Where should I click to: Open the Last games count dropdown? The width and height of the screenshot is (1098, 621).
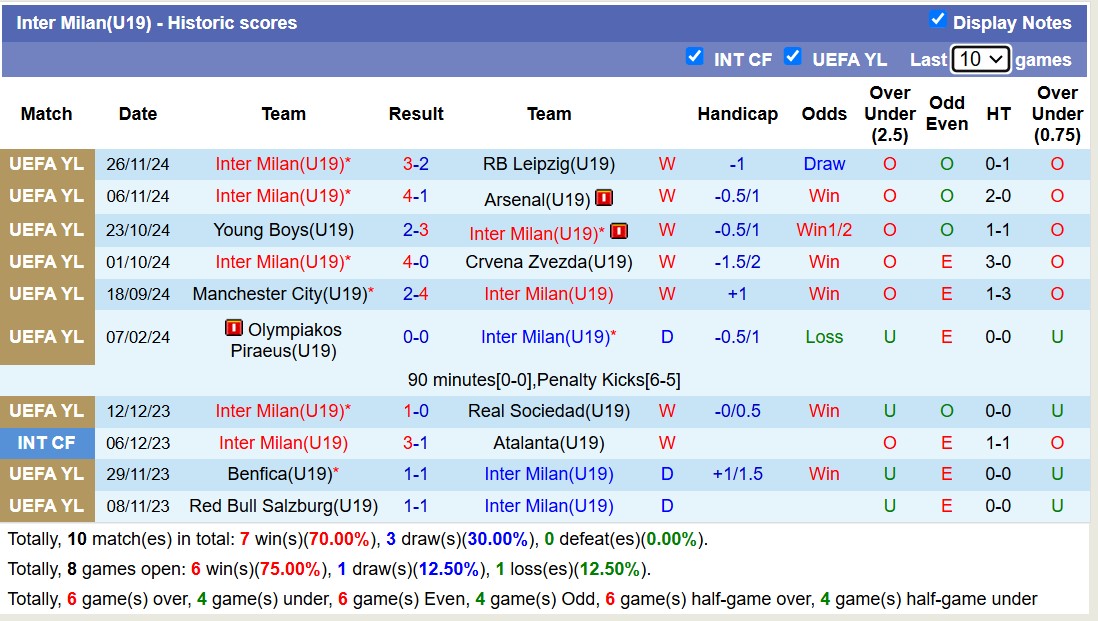pyautogui.click(x=980, y=59)
